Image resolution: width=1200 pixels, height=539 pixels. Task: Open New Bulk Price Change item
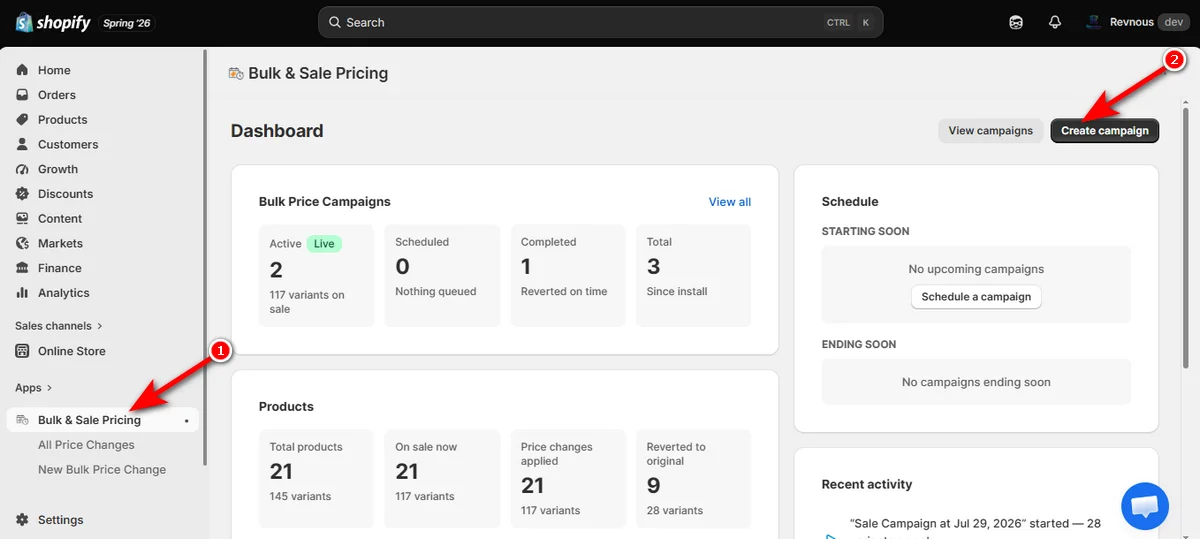(104, 470)
